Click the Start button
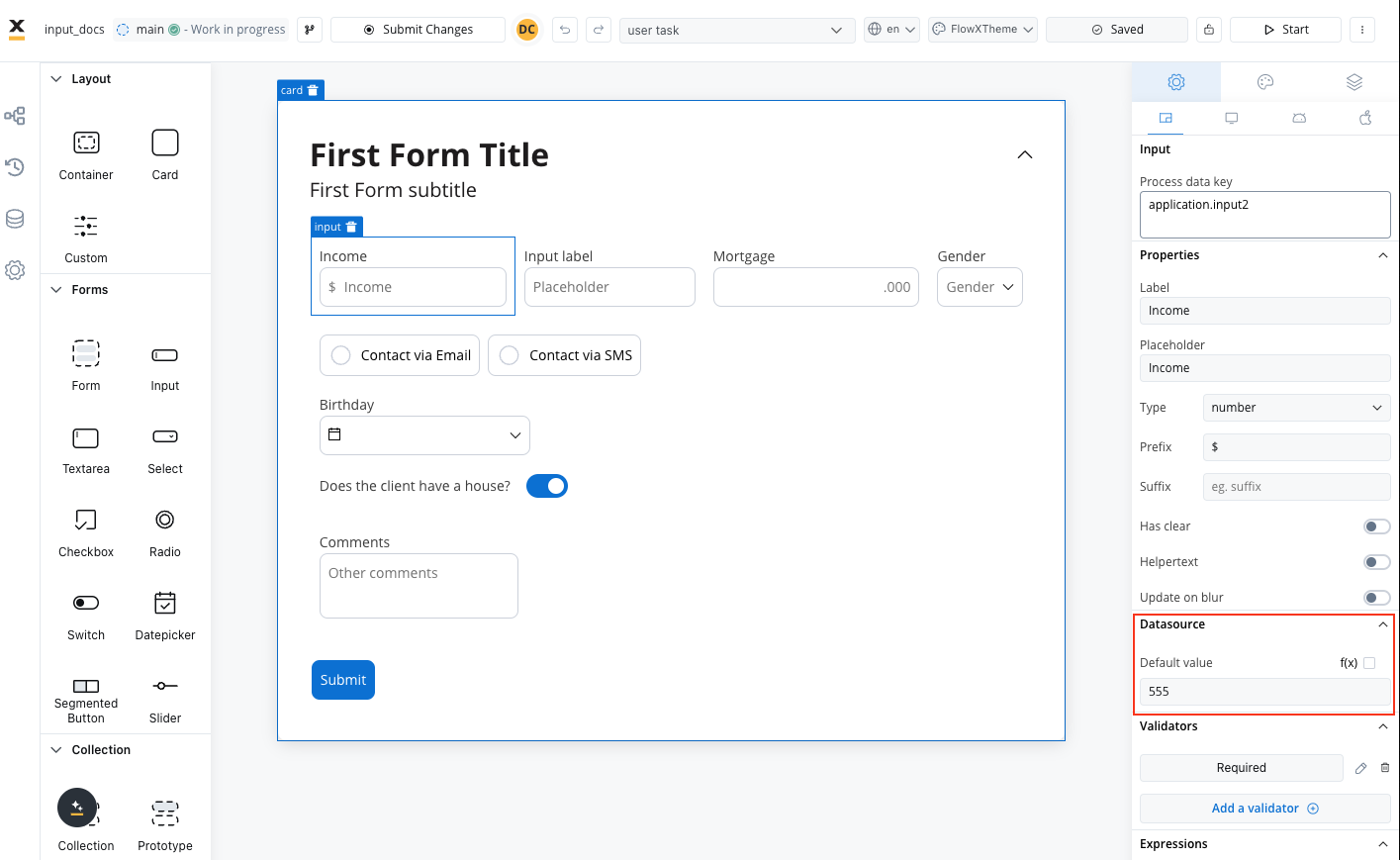Image resolution: width=1400 pixels, height=860 pixels. click(1285, 30)
